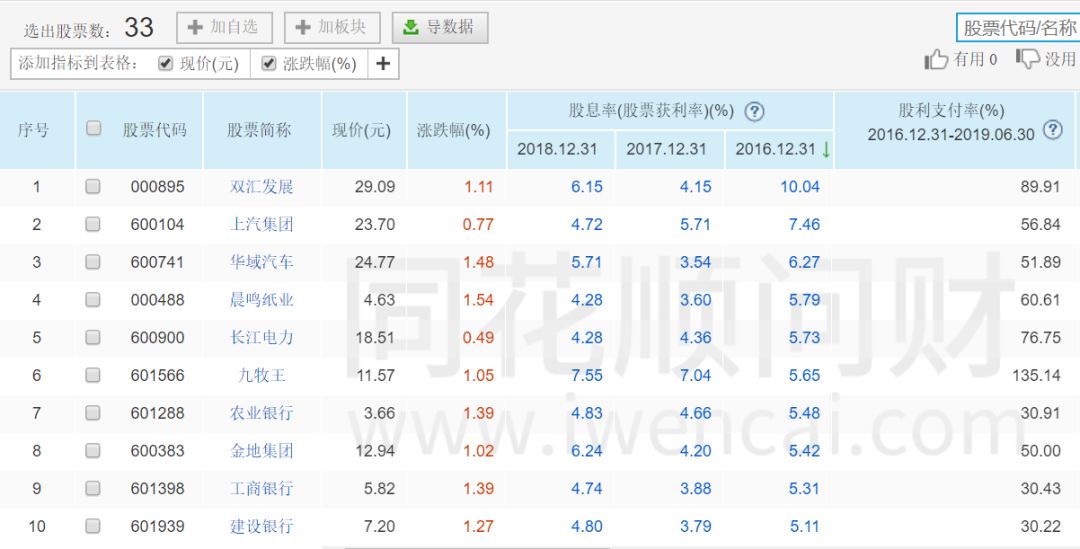Open the 农业银行 stock link
1080x549 pixels.
tap(262, 413)
